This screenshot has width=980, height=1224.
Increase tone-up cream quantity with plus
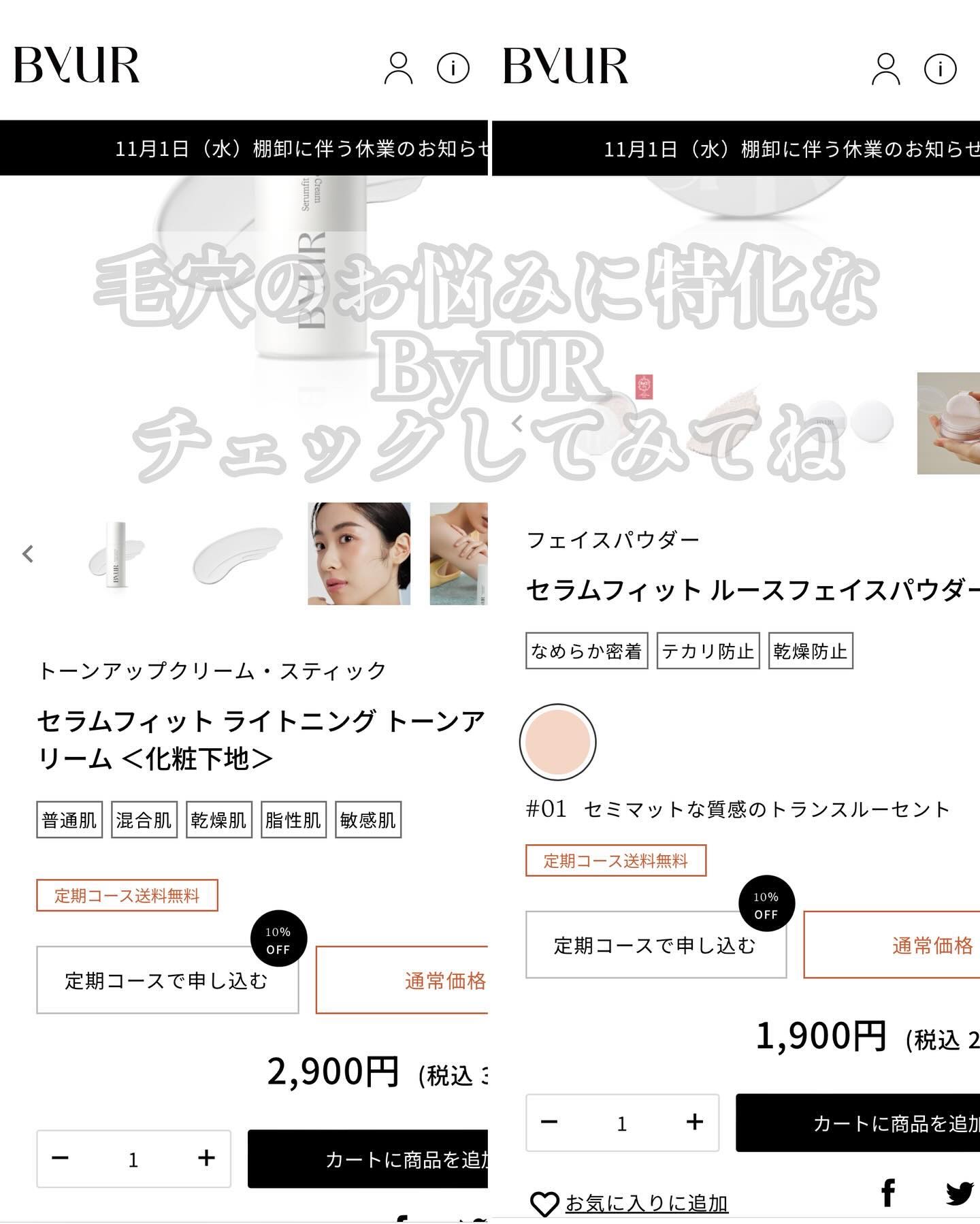[206, 1158]
